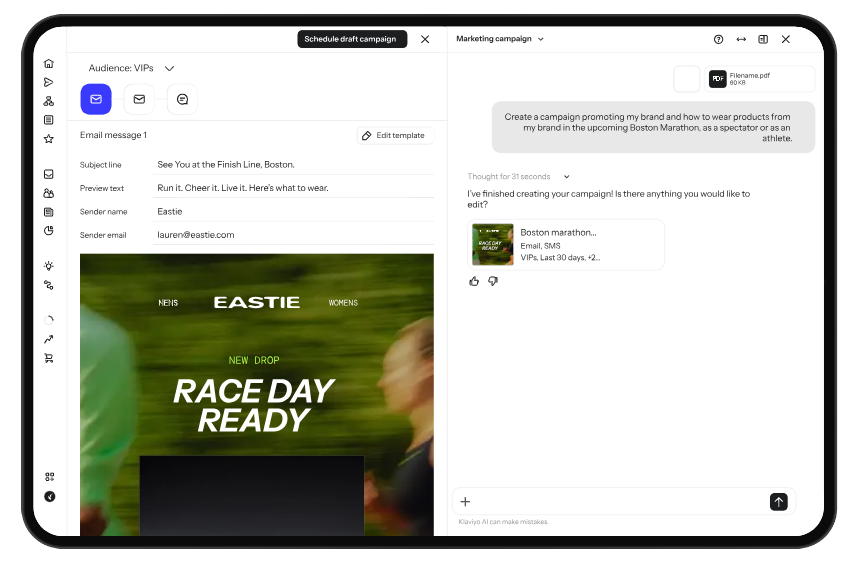Click the Edit template button
Viewport: 859px width, 563px height.
(395, 135)
